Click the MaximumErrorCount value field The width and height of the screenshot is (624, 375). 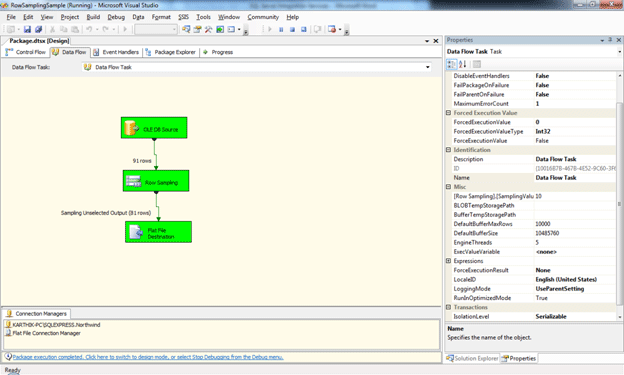point(575,104)
